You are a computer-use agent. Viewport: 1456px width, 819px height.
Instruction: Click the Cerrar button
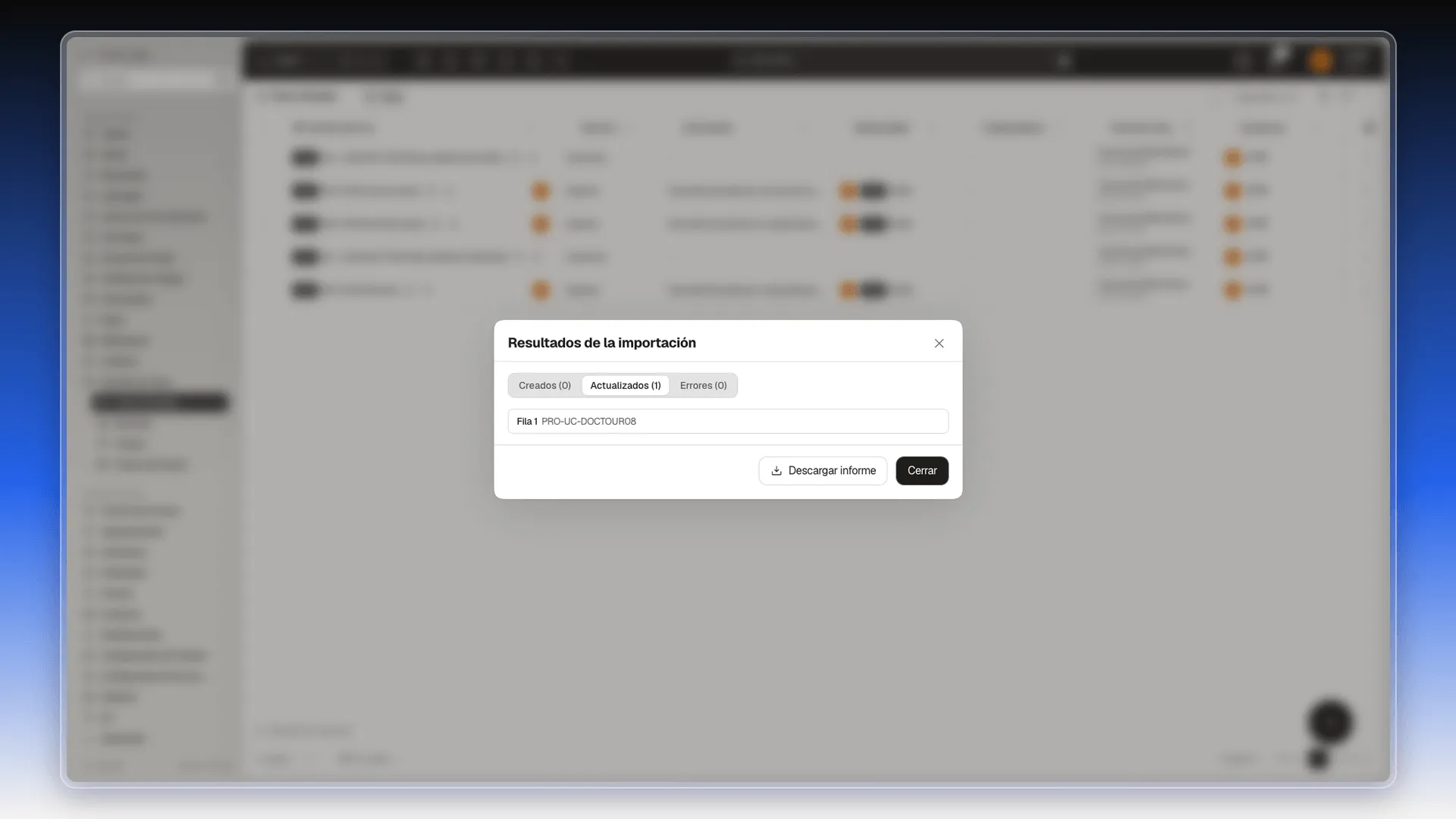coord(922,471)
